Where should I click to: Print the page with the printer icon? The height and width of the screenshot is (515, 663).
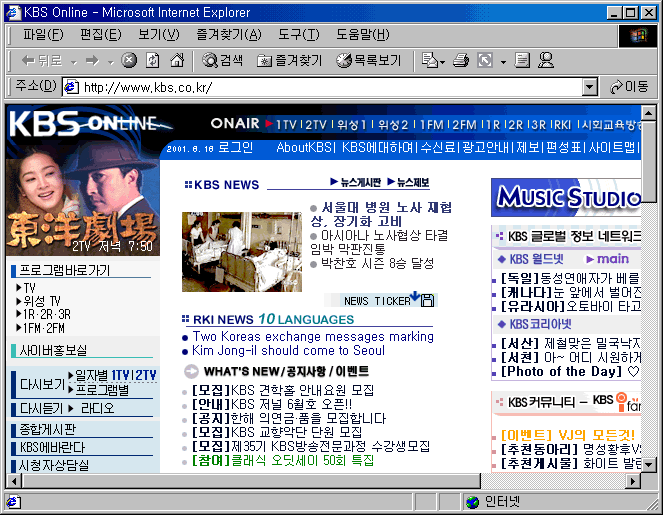[461, 60]
